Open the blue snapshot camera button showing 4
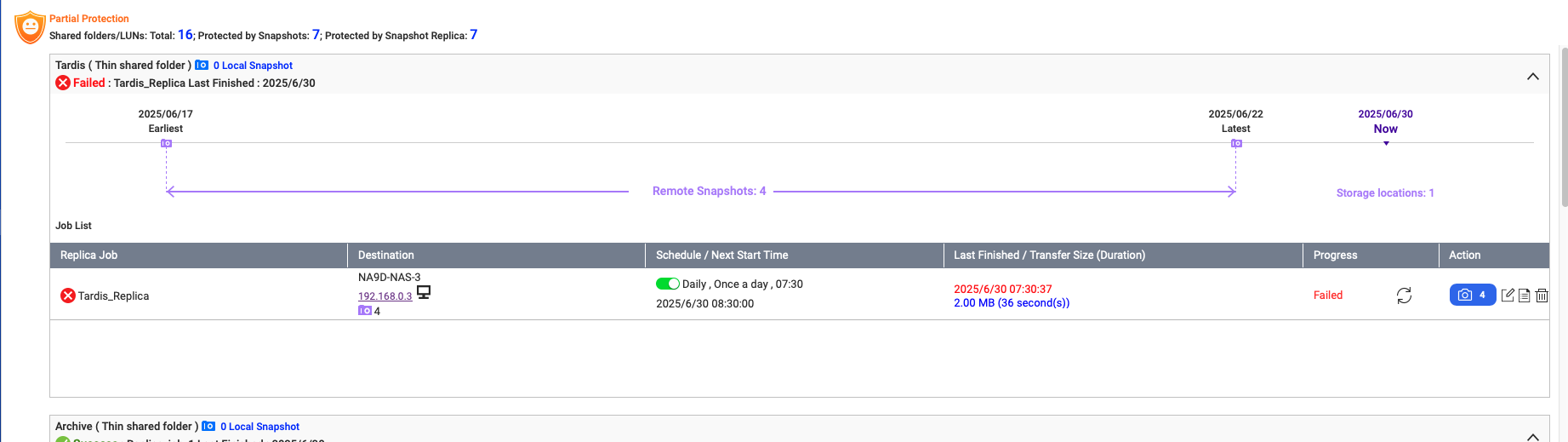The image size is (1568, 442). [1473, 295]
